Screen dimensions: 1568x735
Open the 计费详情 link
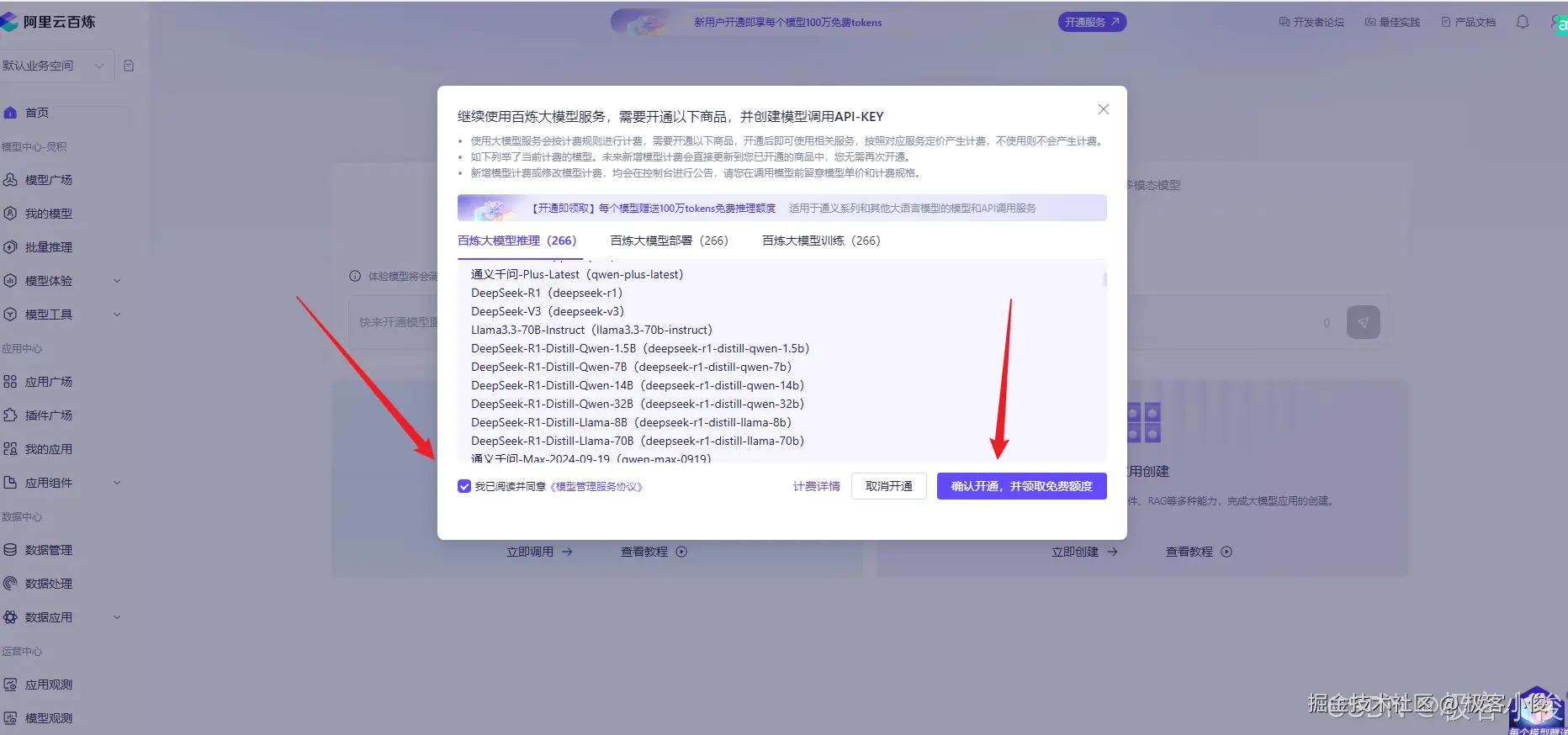817,486
